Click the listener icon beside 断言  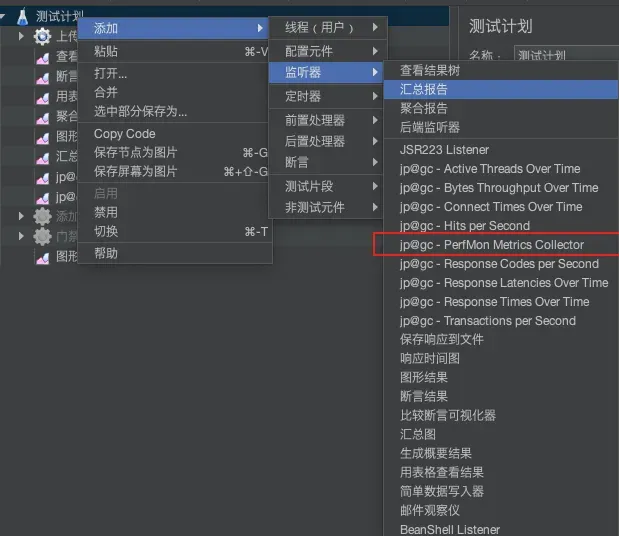(42, 77)
